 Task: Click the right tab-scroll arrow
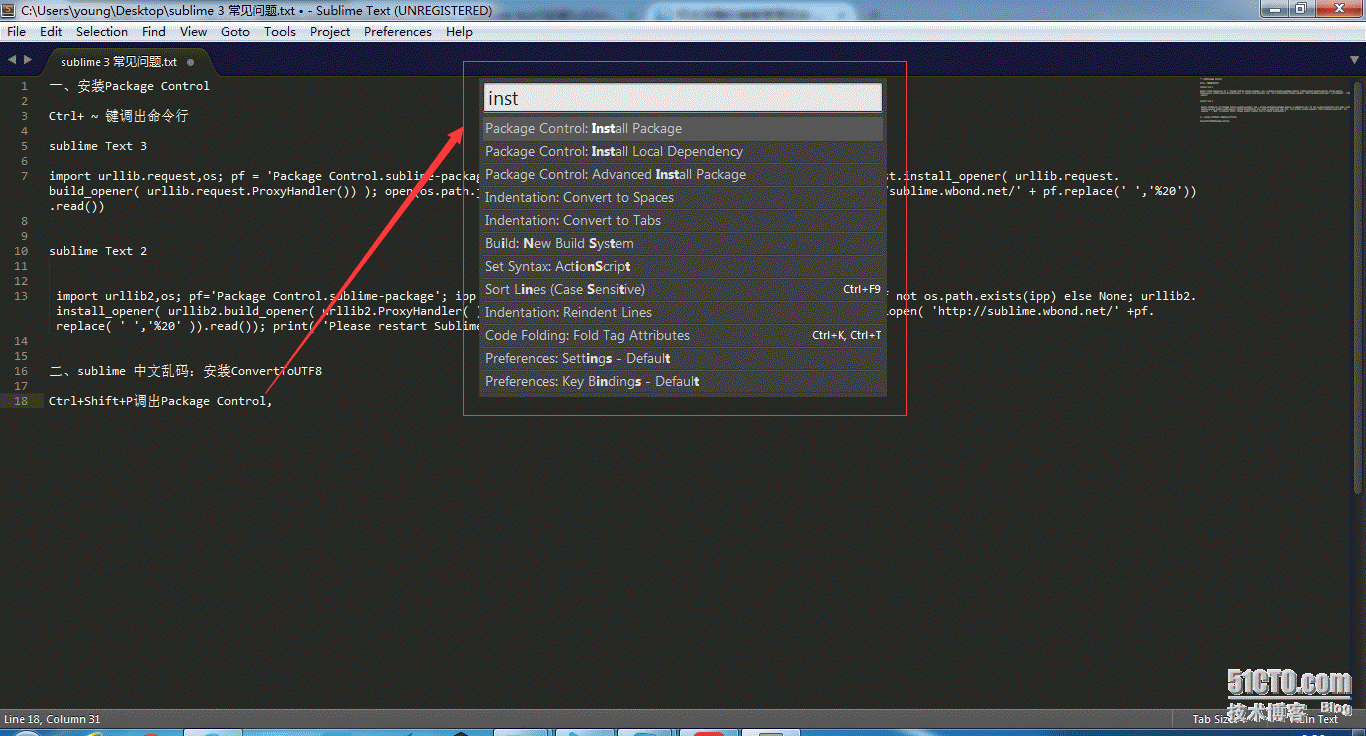(27, 60)
